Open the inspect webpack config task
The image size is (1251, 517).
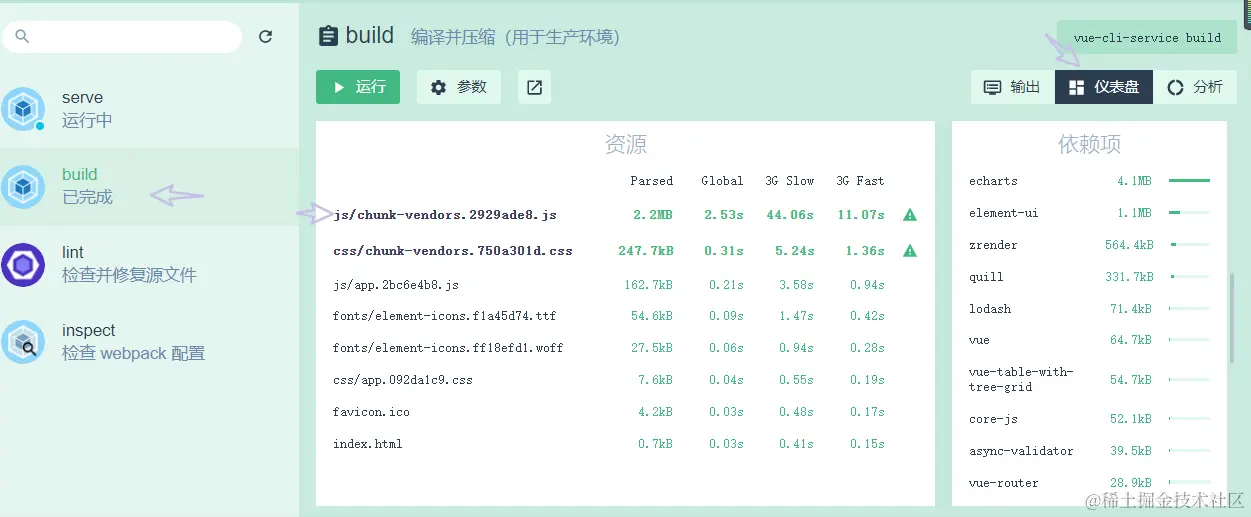[x=149, y=342]
